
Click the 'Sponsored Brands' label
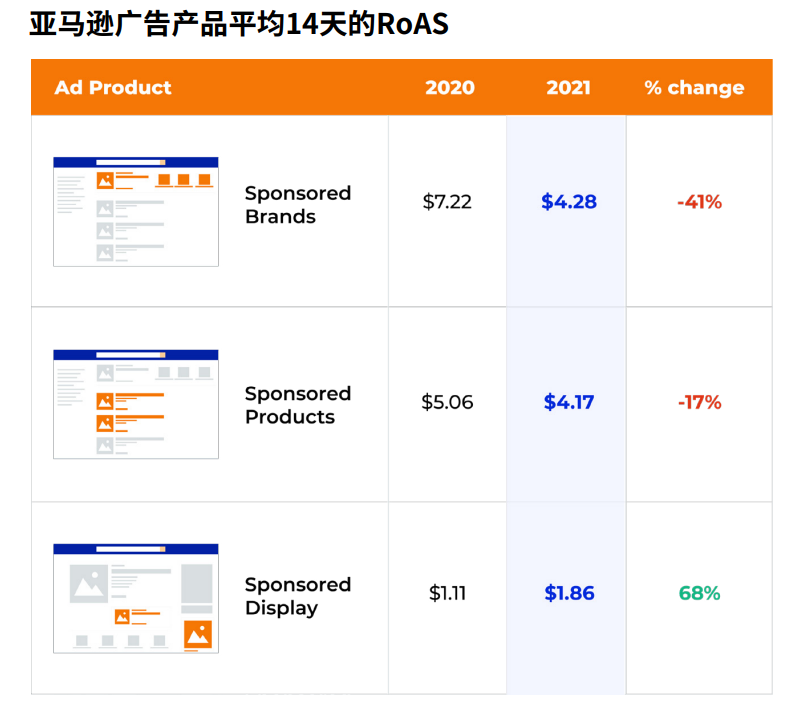(x=298, y=205)
